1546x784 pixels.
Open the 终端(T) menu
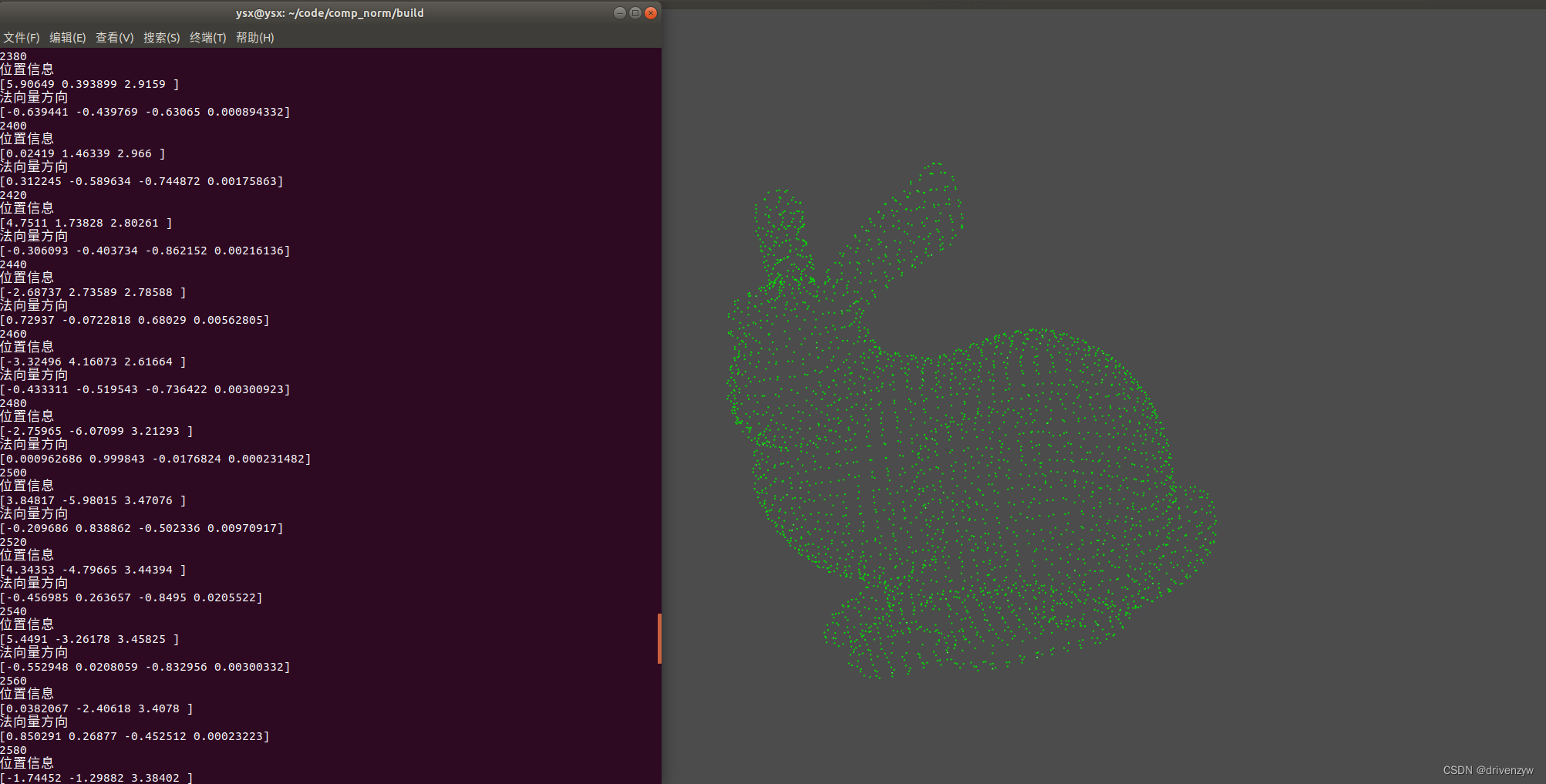click(208, 37)
